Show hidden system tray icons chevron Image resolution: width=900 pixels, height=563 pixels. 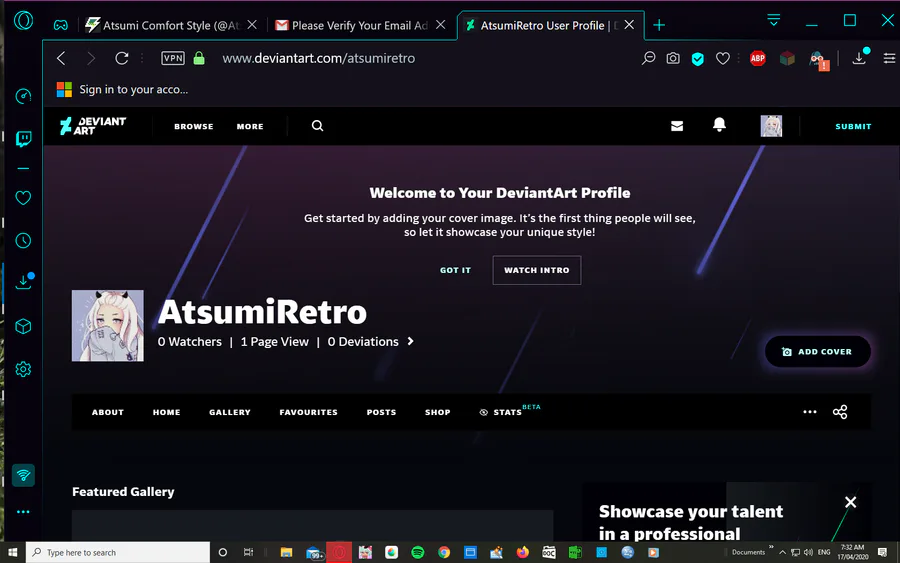[782, 552]
